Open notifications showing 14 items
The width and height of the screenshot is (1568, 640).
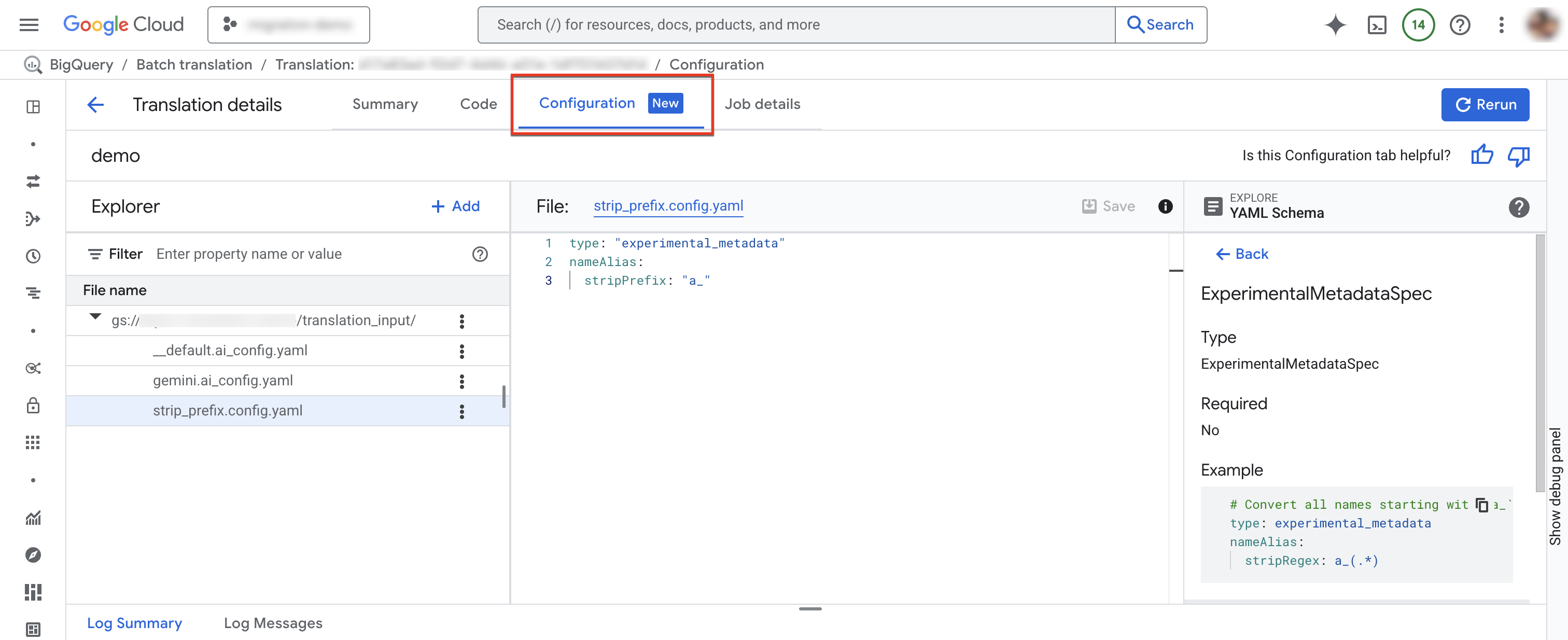pos(1418,24)
